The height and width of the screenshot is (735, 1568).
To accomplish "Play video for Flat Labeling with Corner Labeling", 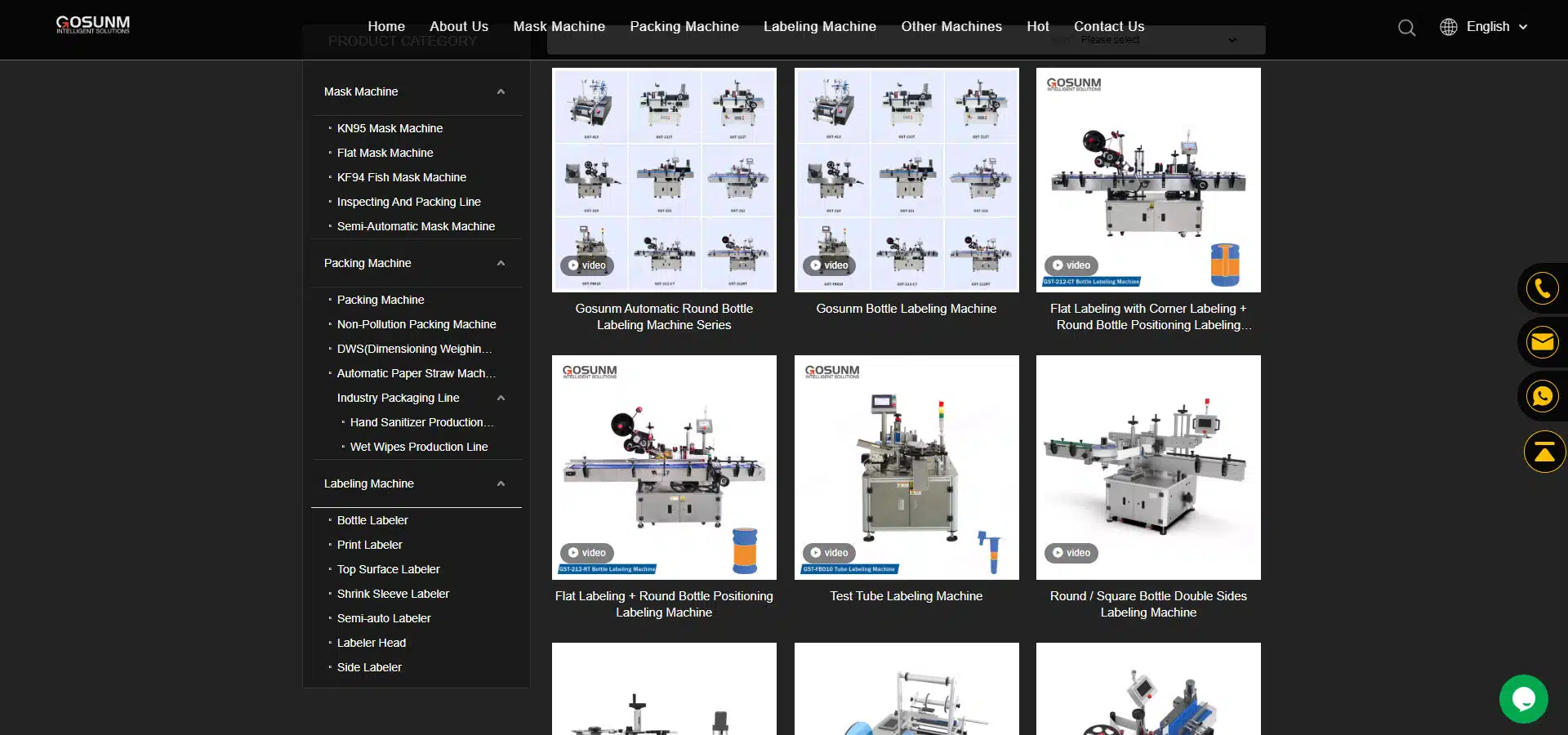I will [1071, 265].
